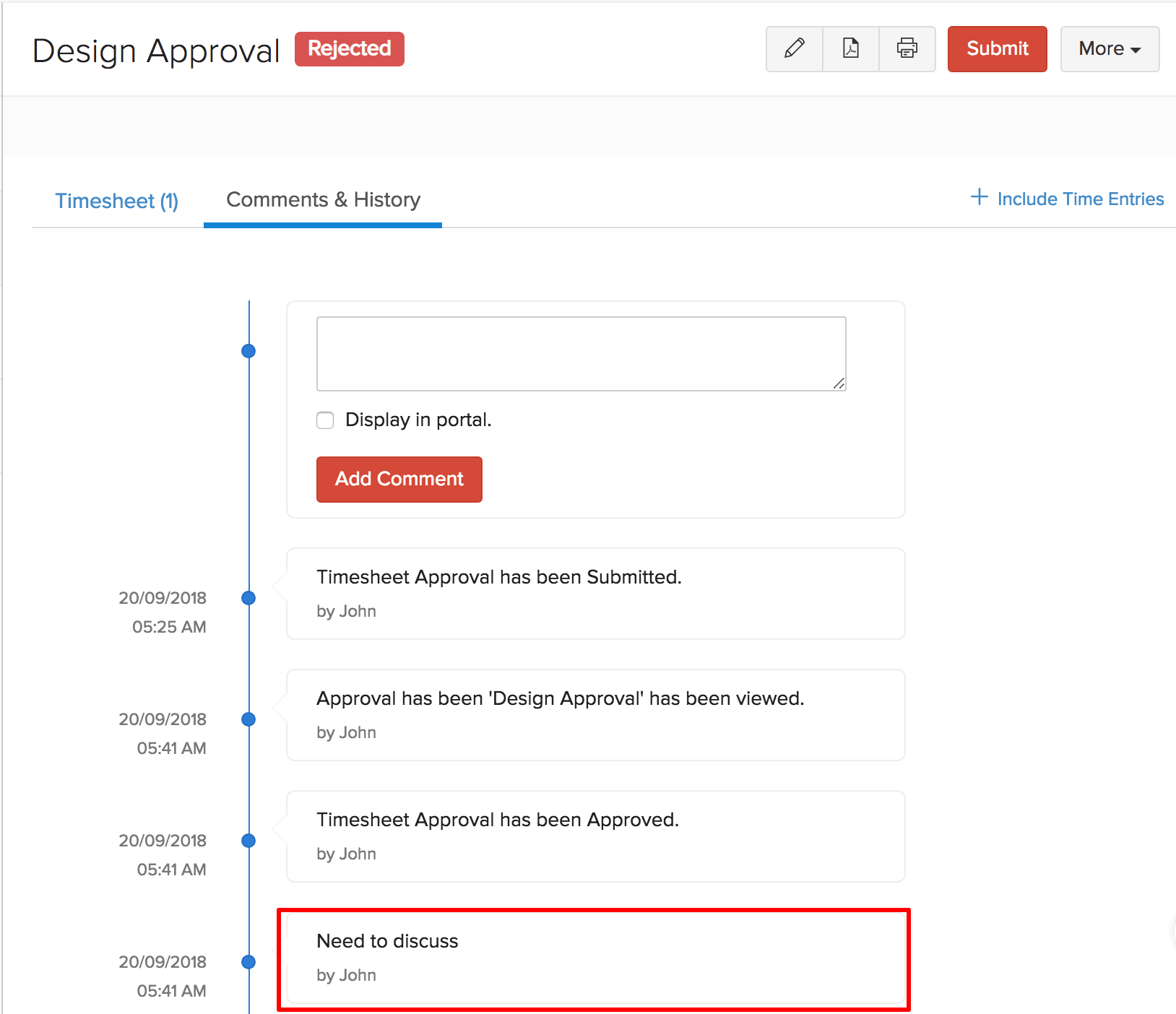1176x1014 pixels.
Task: Click the printer icon
Action: click(907, 48)
